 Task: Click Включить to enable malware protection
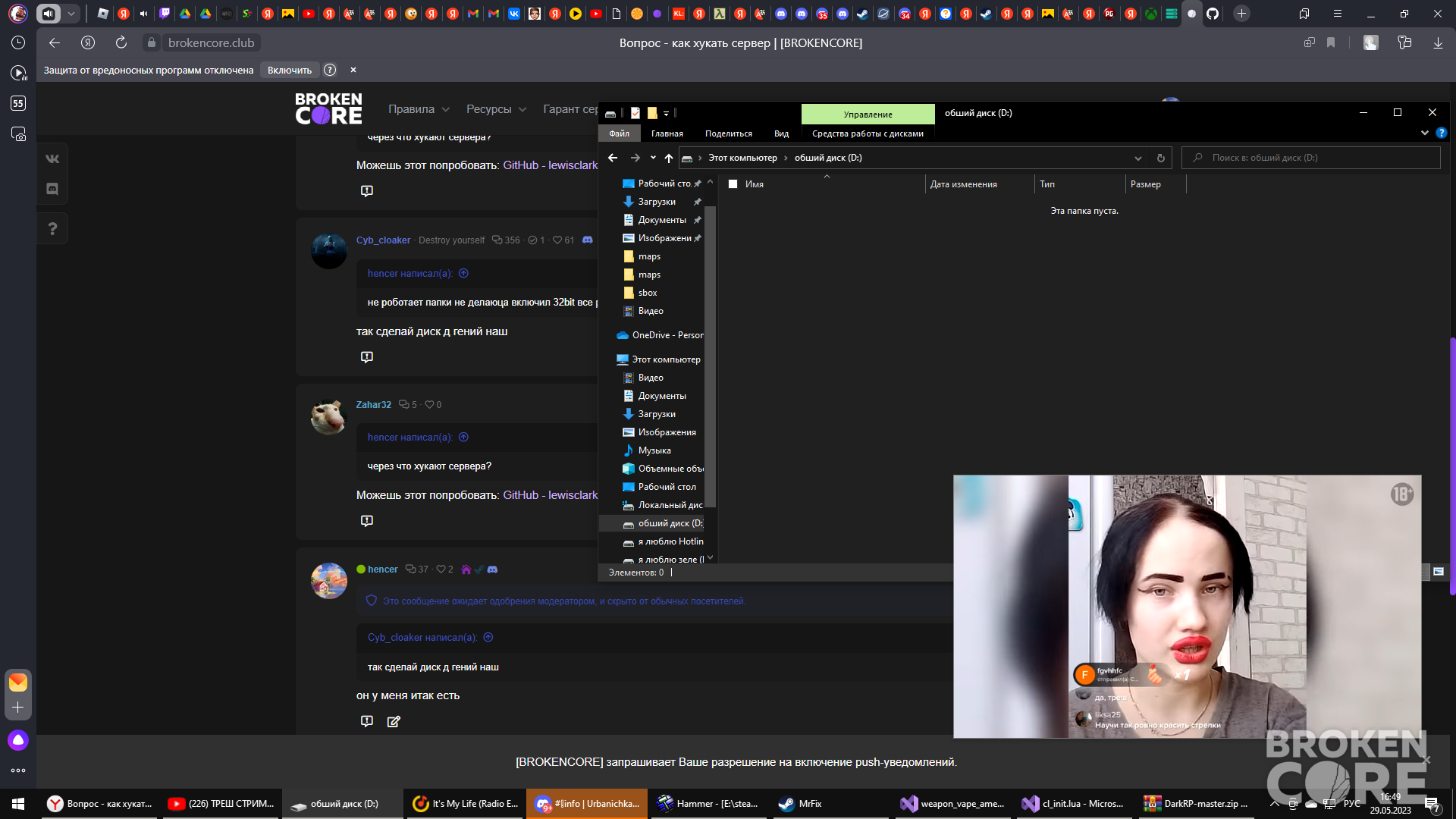[290, 70]
